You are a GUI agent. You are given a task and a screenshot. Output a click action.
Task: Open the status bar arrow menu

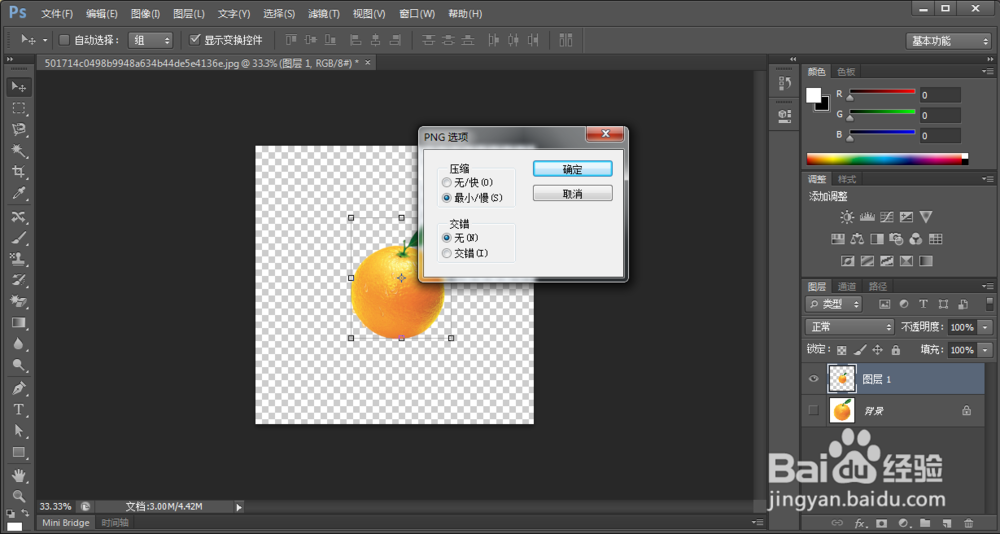tap(239, 507)
